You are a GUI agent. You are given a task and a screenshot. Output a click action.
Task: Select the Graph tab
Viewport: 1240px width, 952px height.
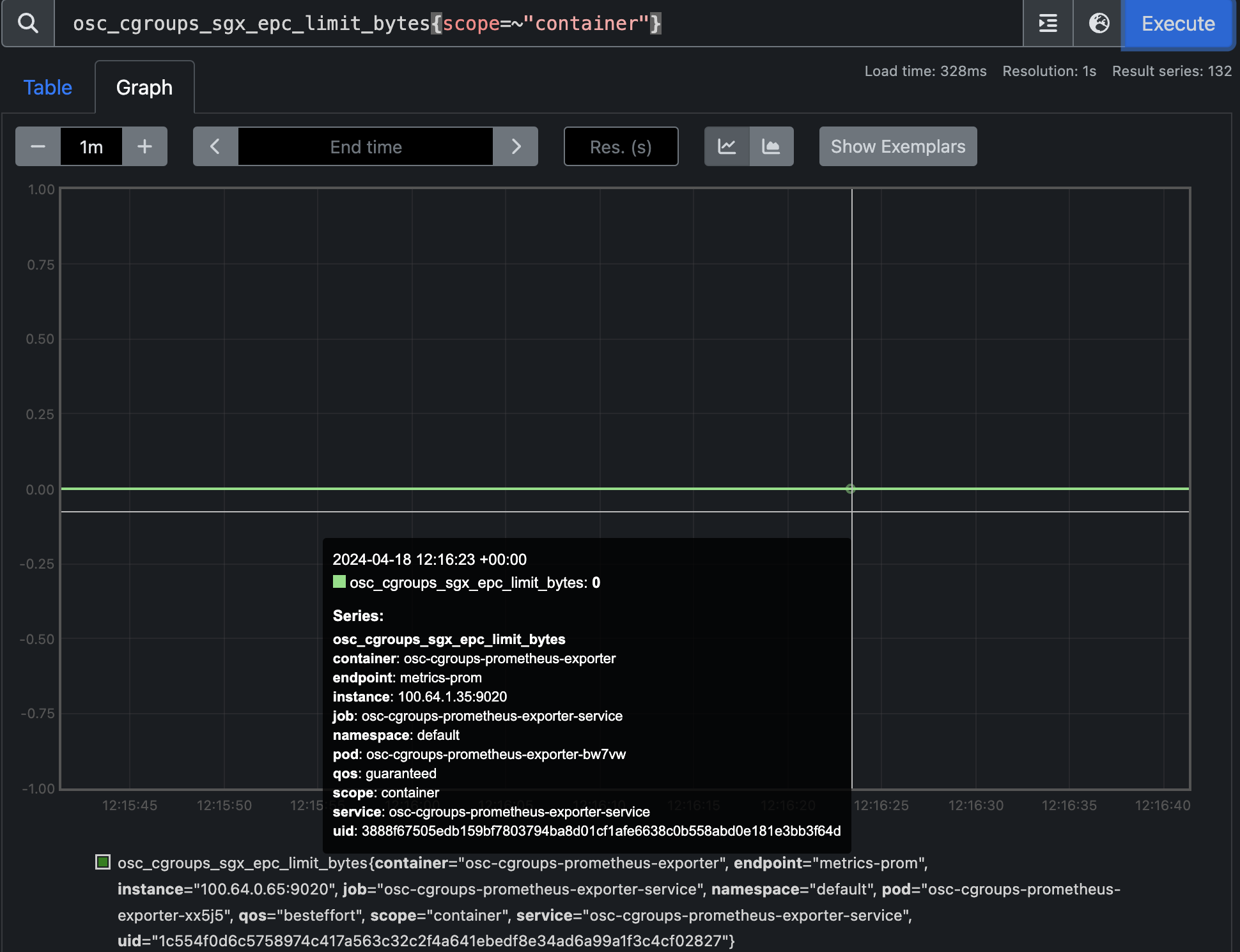[x=144, y=88]
